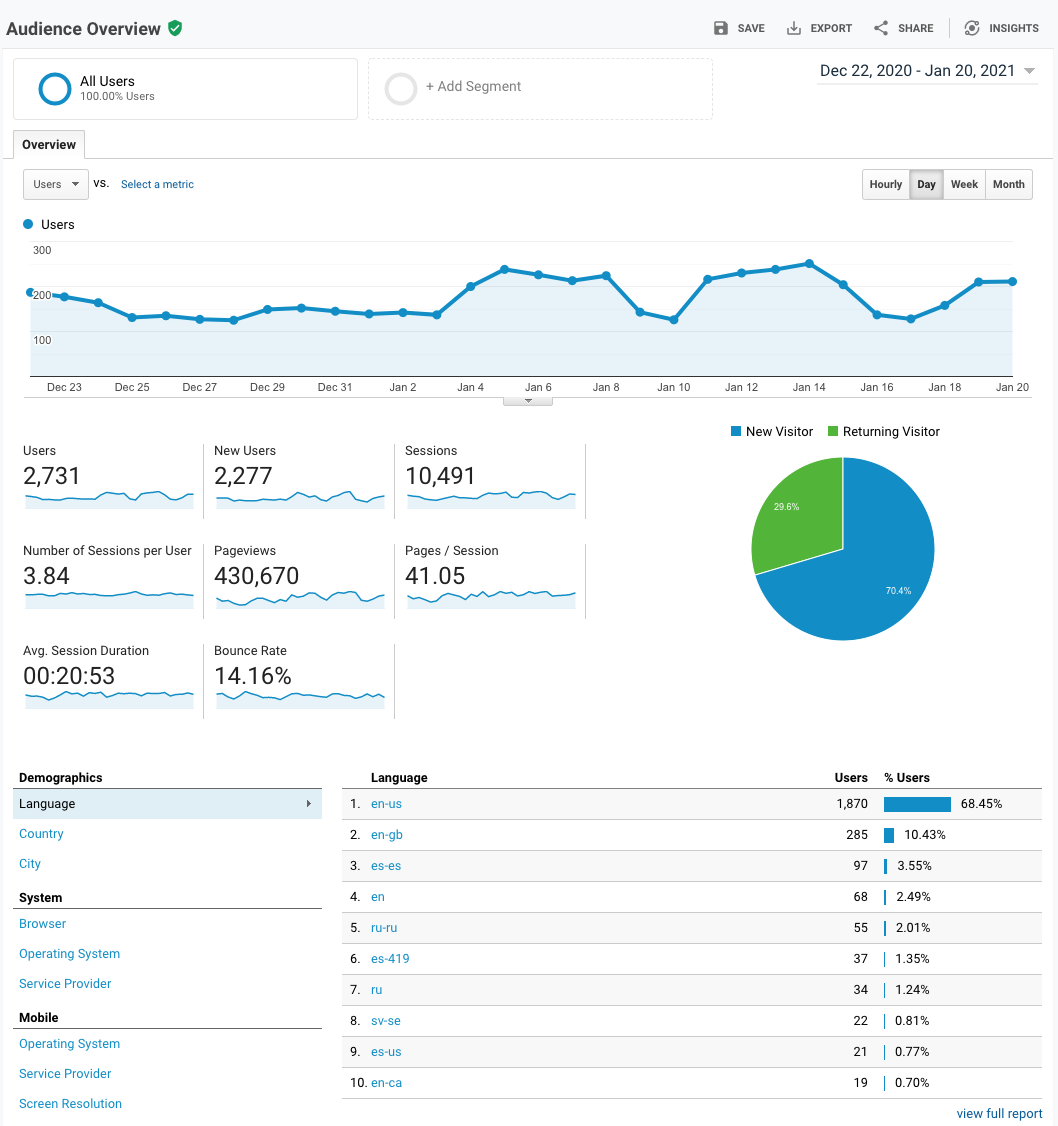Click the All Users segment circle
This screenshot has height=1126, width=1058.
[x=54, y=89]
